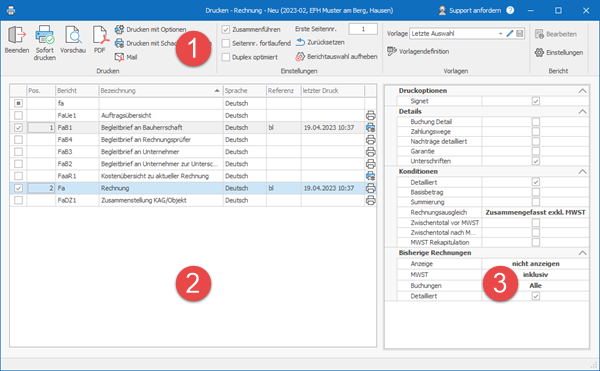
Task: Uncheck the Fa Rechnung row checkbox
Action: click(x=18, y=188)
